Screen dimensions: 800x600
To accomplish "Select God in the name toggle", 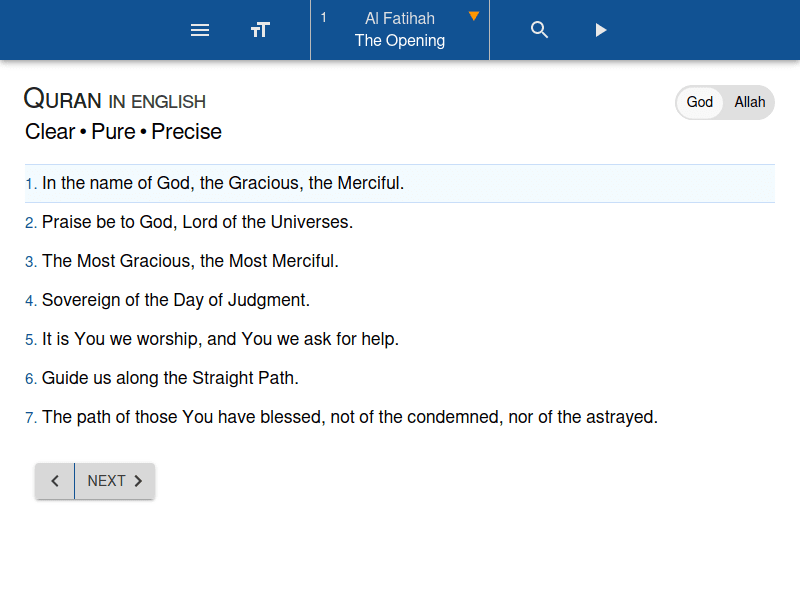I will [x=700, y=102].
